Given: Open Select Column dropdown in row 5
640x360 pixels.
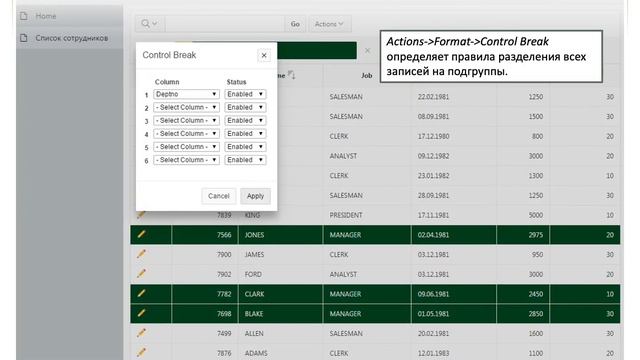Looking at the screenshot, I should 186,147.
